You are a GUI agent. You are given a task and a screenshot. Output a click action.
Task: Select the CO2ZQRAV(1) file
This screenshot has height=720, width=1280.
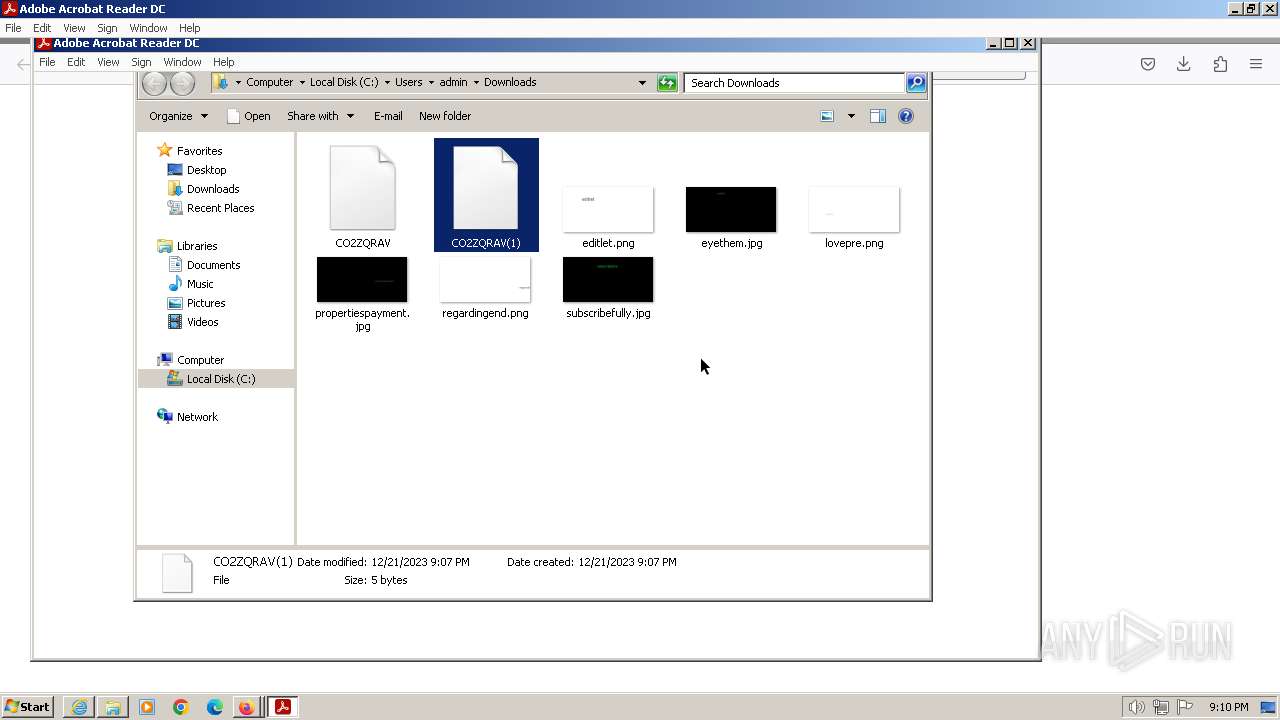[486, 195]
